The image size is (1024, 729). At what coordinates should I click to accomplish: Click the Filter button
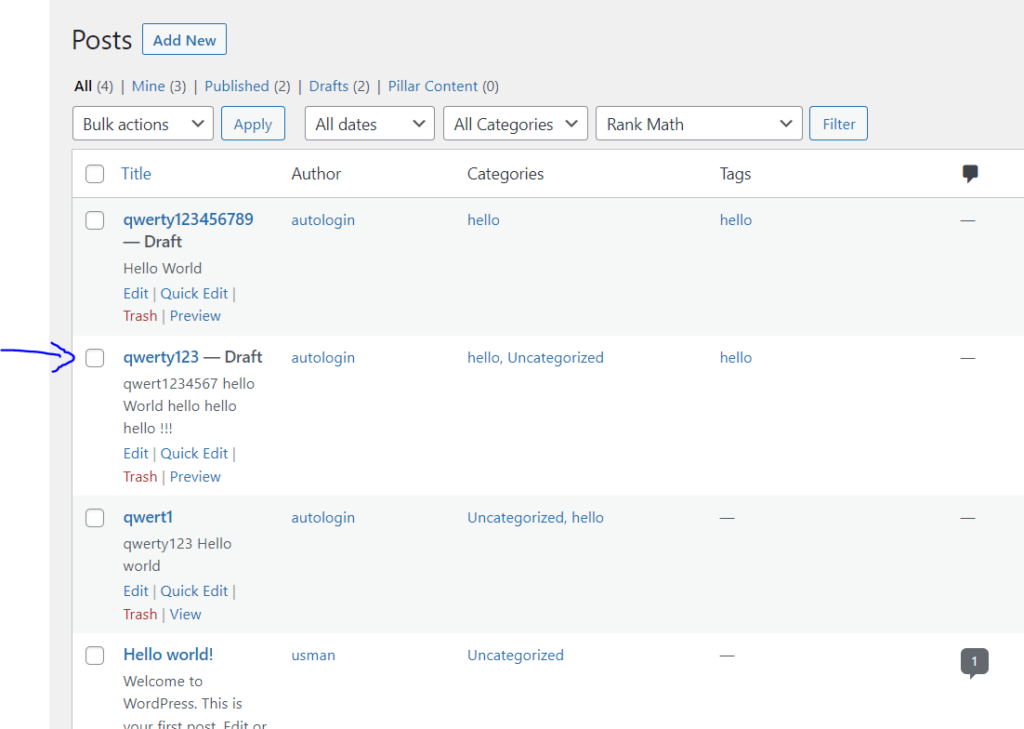point(839,123)
